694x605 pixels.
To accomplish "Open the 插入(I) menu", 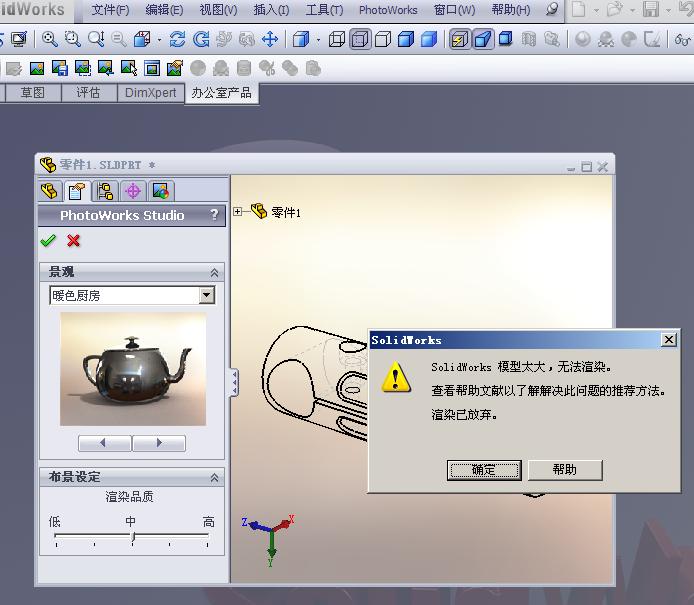I will pyautogui.click(x=271, y=10).
